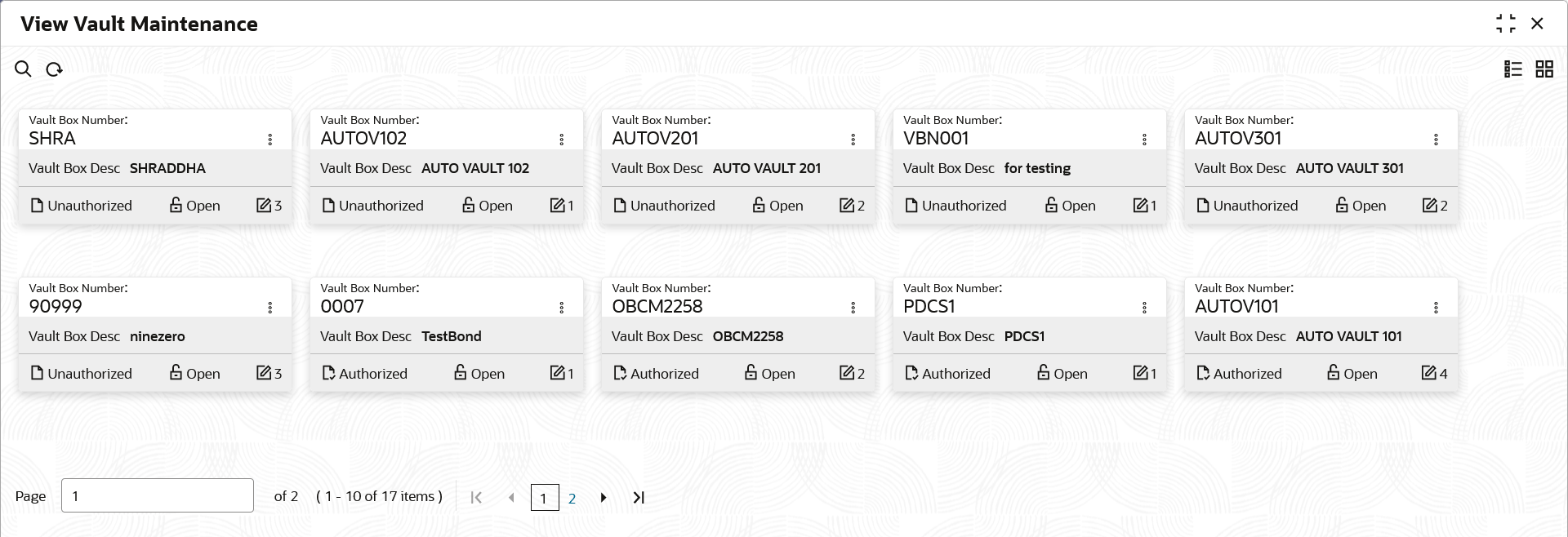Viewport: 1568px width, 537px height.
Task: Click the Open lock icon on AUTOV102
Action: coord(468,205)
